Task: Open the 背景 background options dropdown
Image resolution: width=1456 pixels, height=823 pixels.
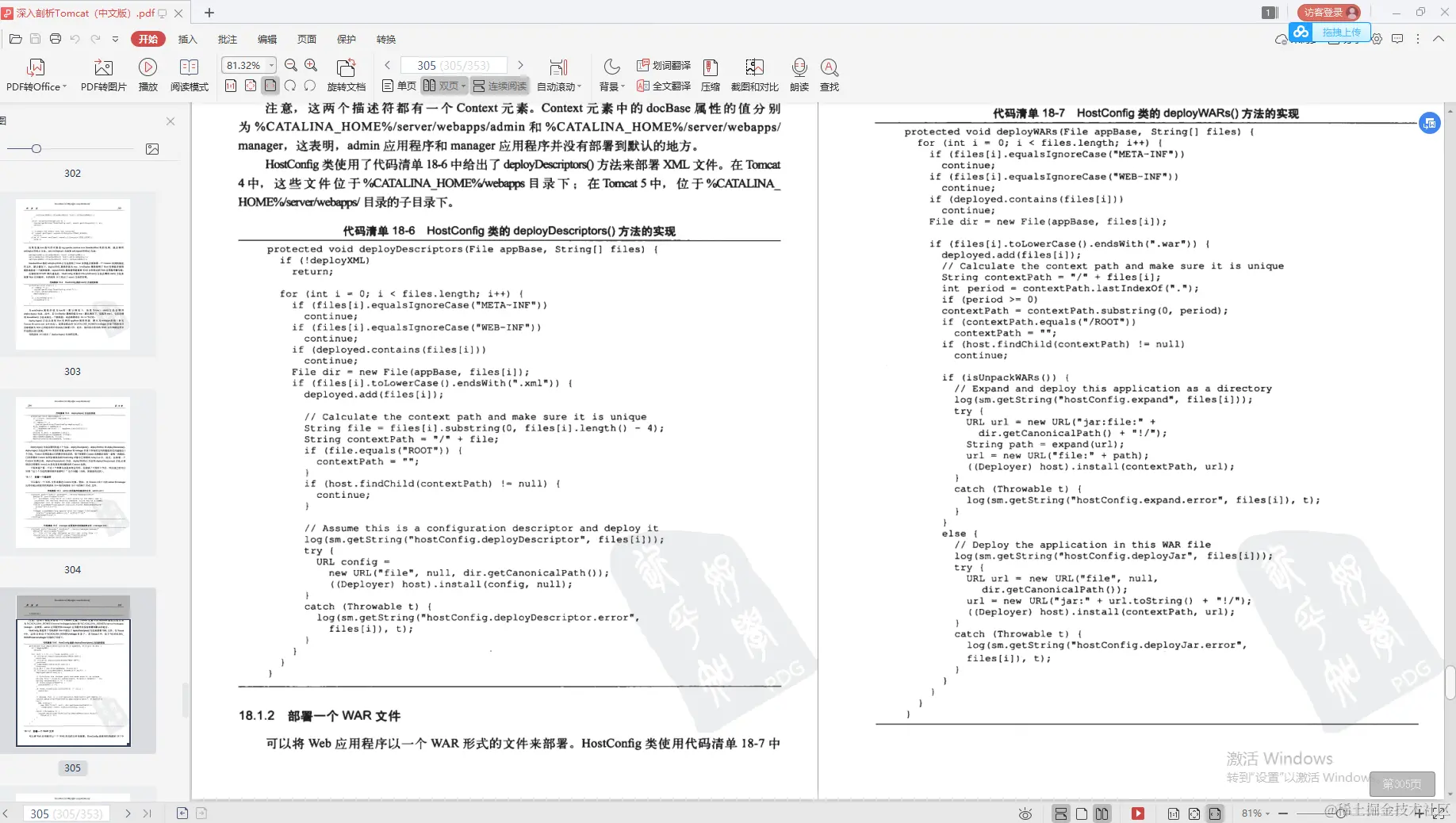Action: [x=611, y=86]
